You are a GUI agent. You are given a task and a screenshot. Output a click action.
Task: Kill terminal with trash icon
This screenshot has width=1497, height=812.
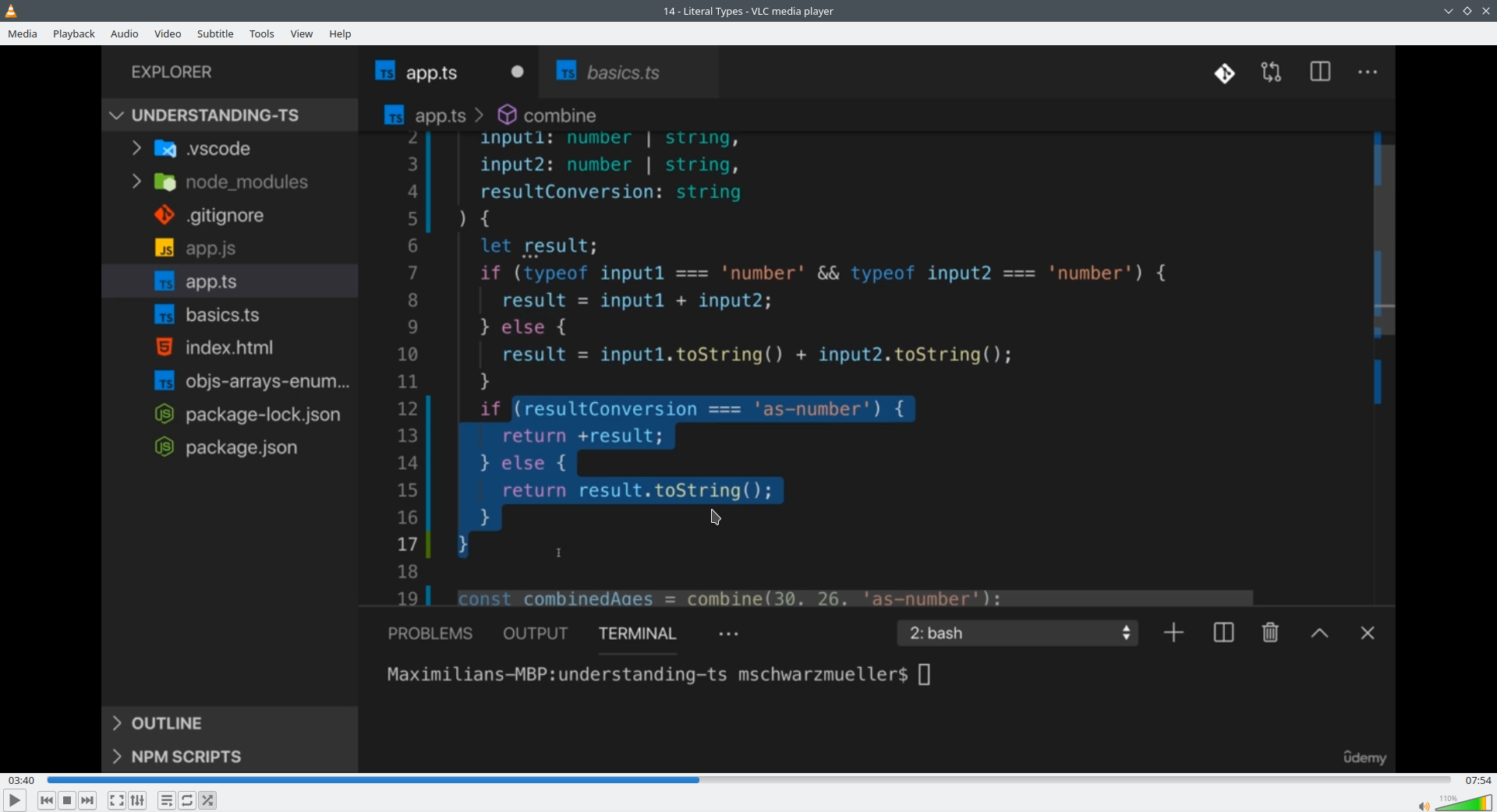1271,633
